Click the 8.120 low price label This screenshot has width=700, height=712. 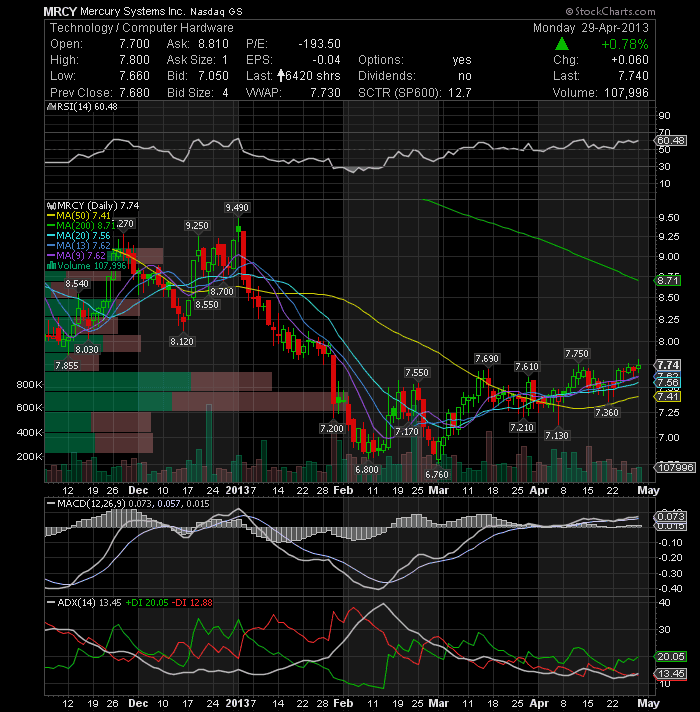[x=182, y=341]
